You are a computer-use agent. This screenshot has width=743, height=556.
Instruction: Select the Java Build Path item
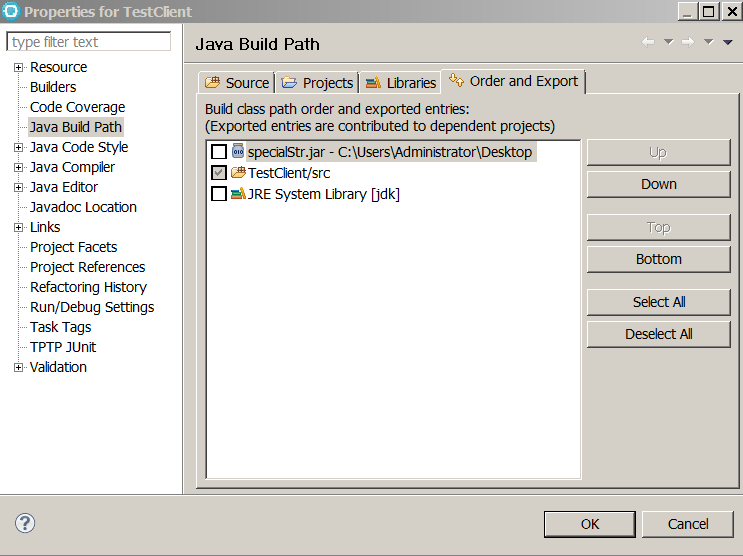76,127
